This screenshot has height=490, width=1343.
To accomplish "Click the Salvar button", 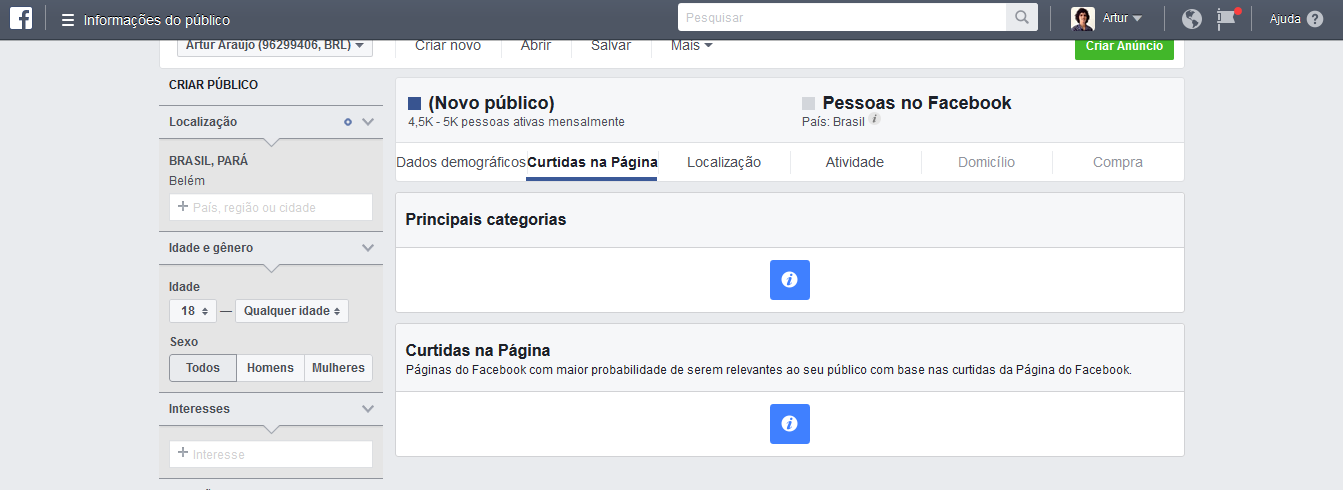I will coord(610,45).
